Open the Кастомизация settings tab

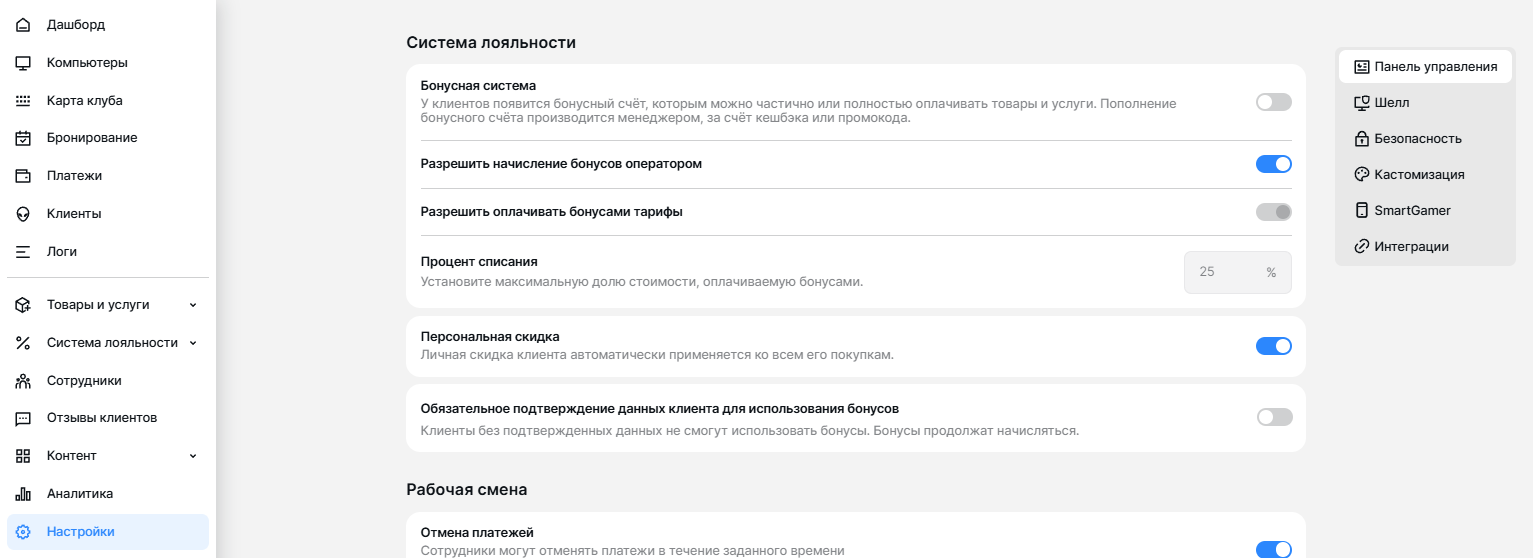pyautogui.click(x=1425, y=174)
